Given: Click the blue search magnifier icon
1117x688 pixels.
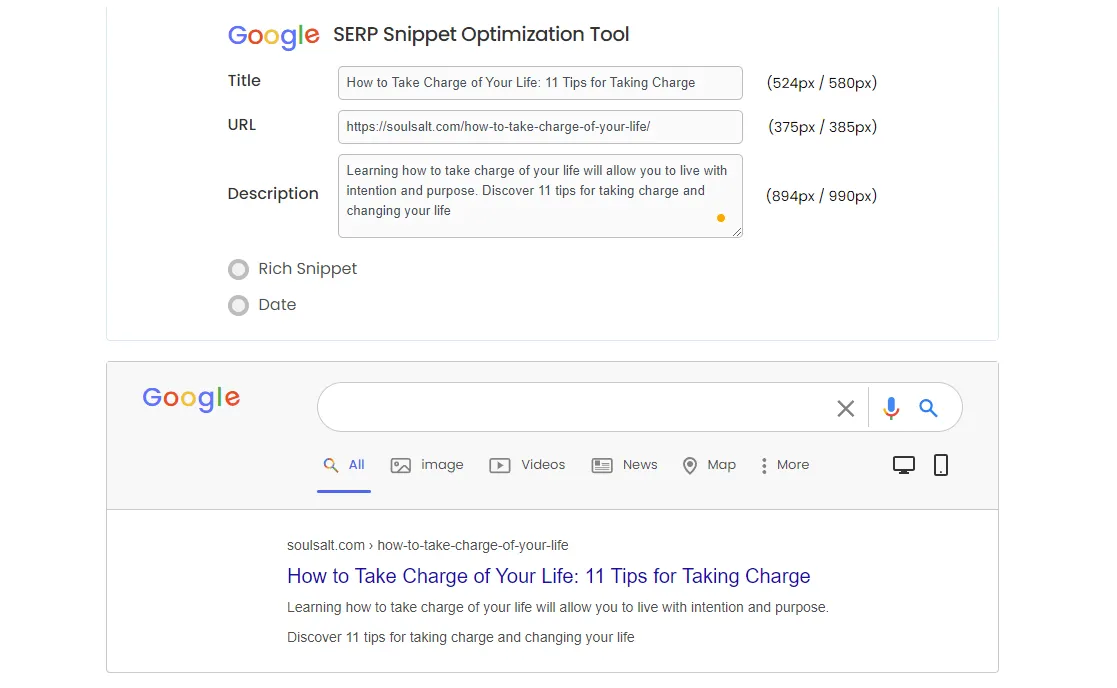Looking at the screenshot, I should [x=928, y=408].
